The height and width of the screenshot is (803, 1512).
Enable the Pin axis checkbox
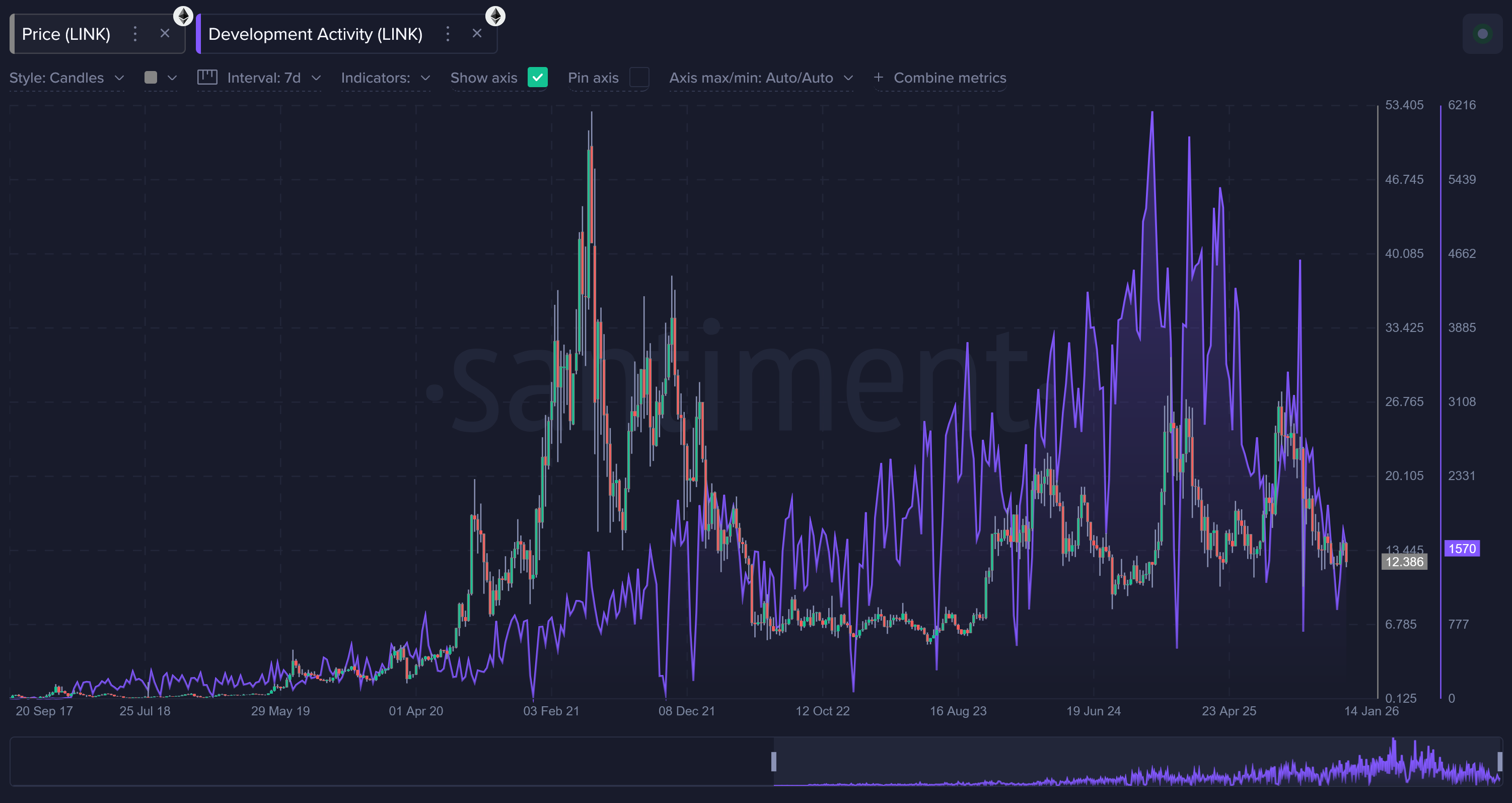pyautogui.click(x=639, y=77)
